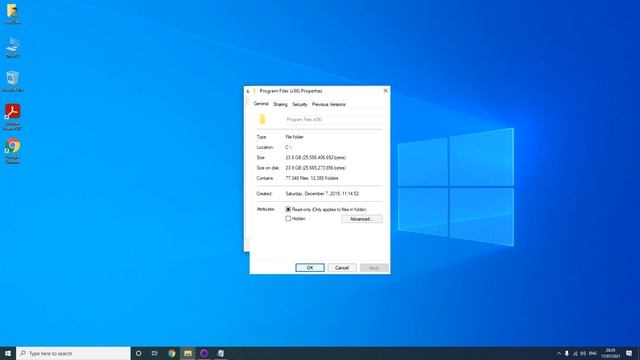Open the taskbar clock and date
Image resolution: width=640 pixels, height=360 pixels.
(x=610, y=353)
